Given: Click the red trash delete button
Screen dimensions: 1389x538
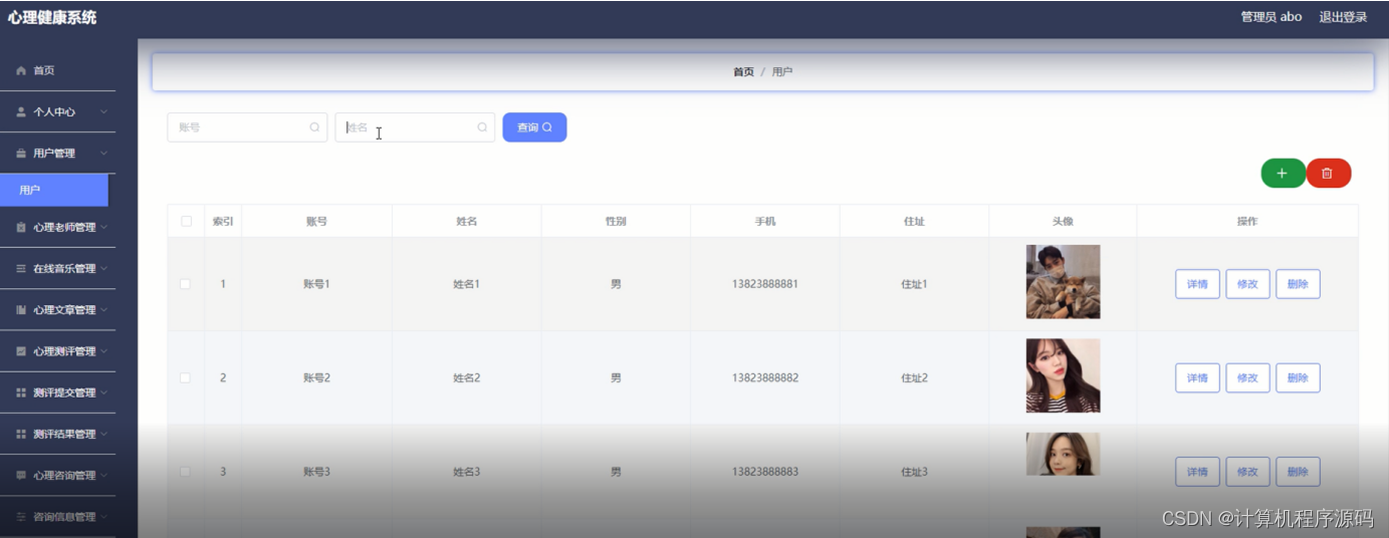Looking at the screenshot, I should [1328, 173].
